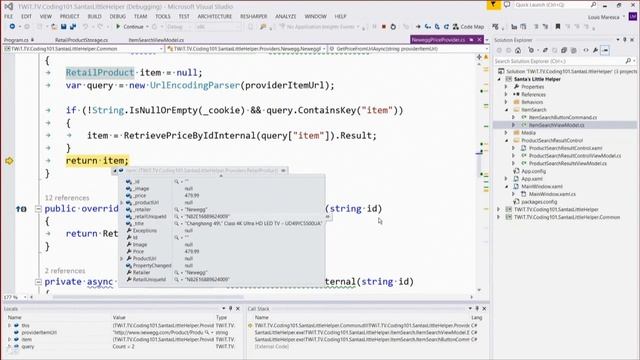Click the search magnifier in Solution Explorer
The image size is (640, 360).
coord(628,61)
